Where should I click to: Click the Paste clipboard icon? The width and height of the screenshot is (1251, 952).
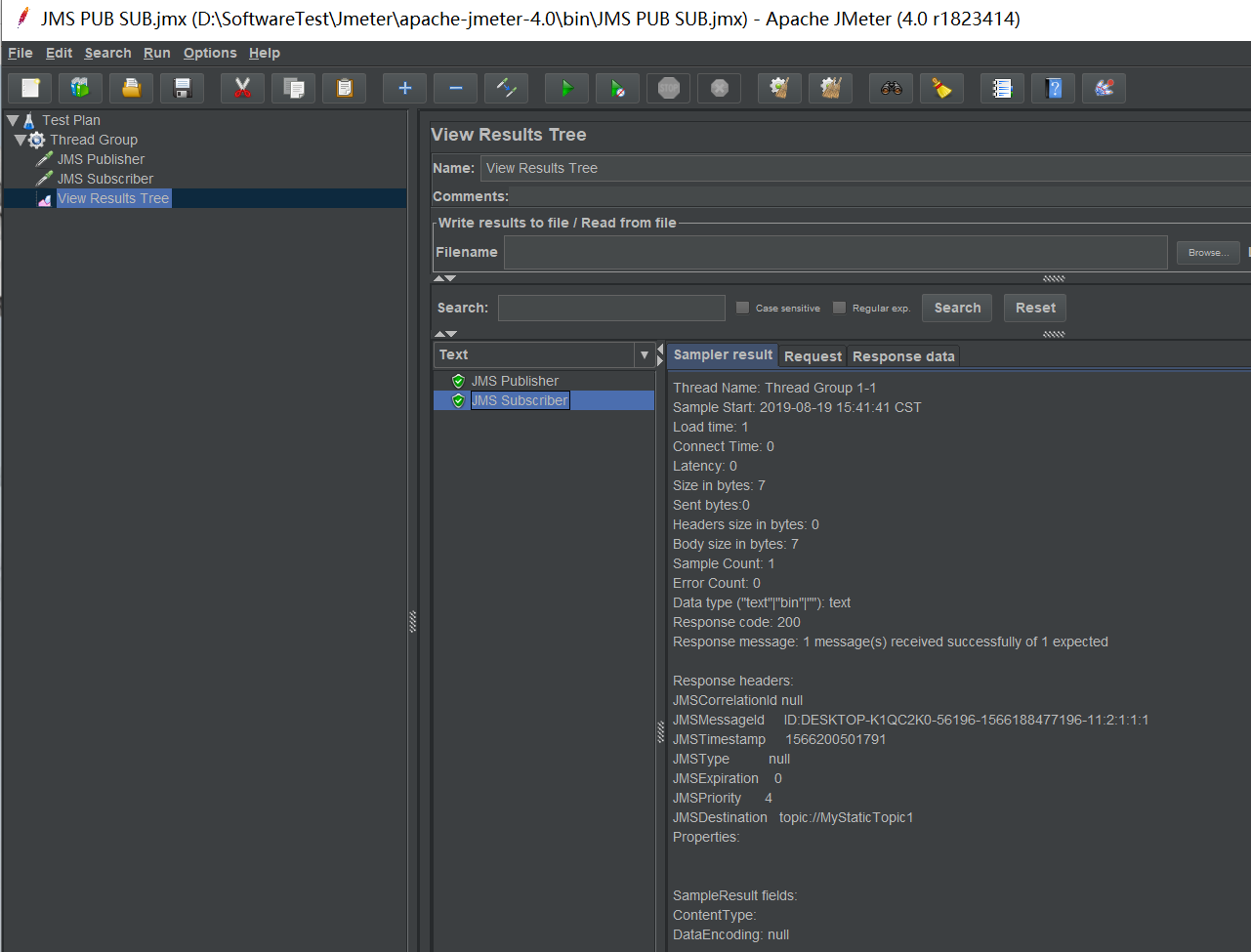coord(345,88)
